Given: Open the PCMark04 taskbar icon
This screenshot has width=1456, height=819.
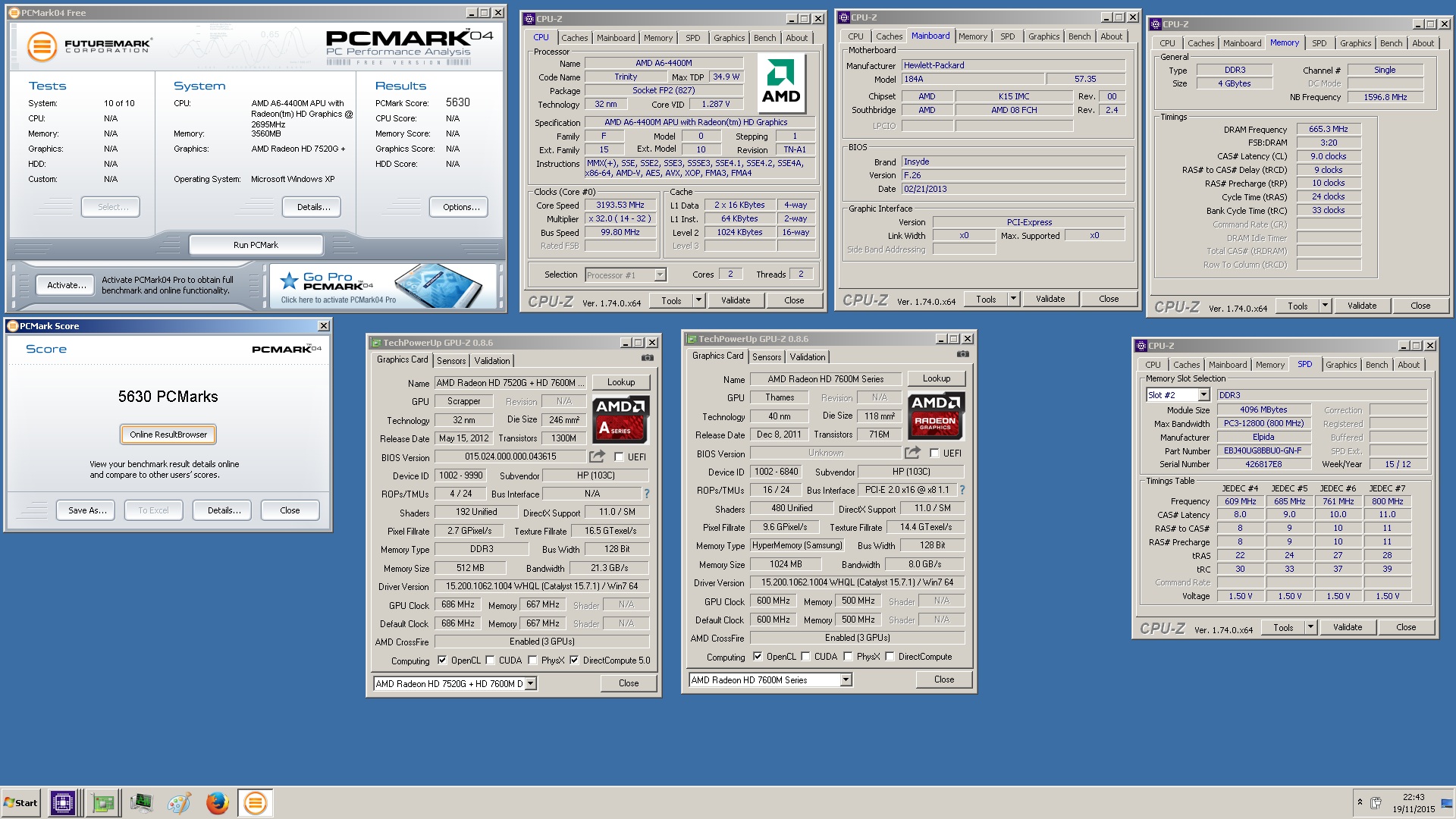Looking at the screenshot, I should click(x=256, y=802).
